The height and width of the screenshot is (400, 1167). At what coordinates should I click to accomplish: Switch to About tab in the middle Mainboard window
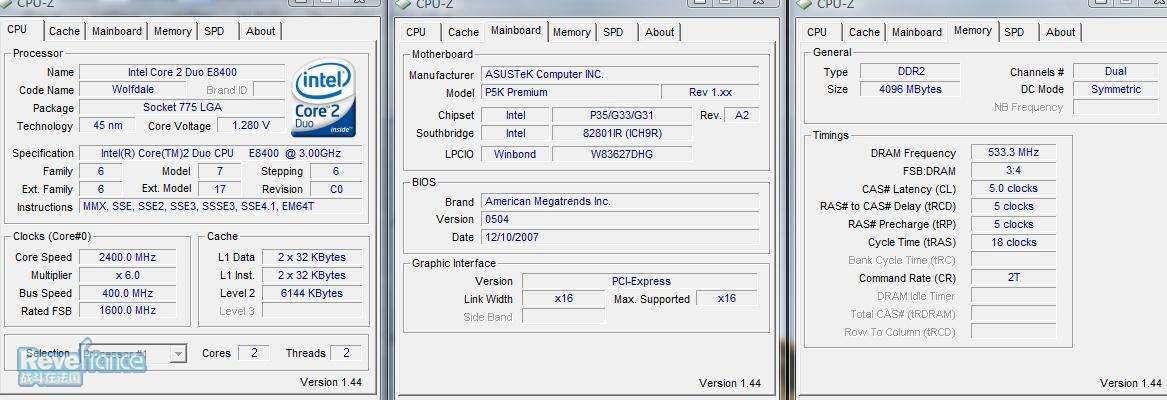(659, 32)
